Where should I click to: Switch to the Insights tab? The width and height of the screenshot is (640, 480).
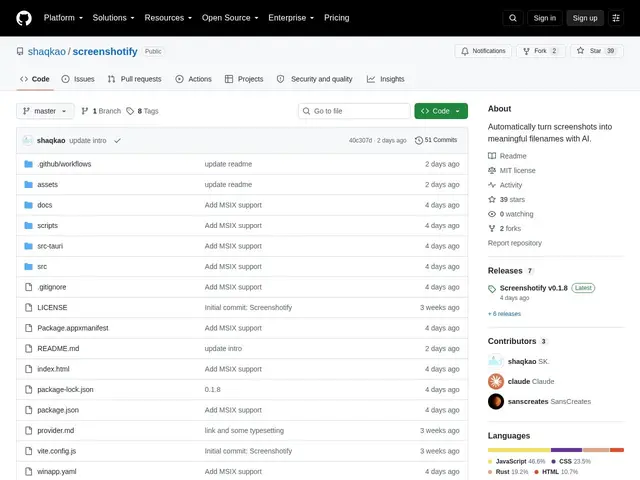tap(385, 79)
